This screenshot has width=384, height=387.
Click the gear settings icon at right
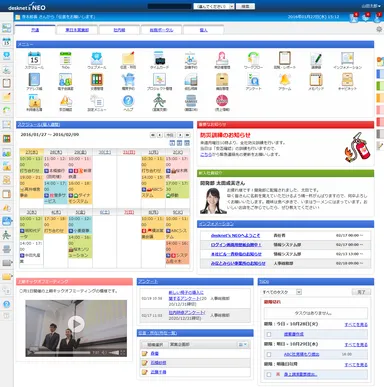click(x=379, y=29)
